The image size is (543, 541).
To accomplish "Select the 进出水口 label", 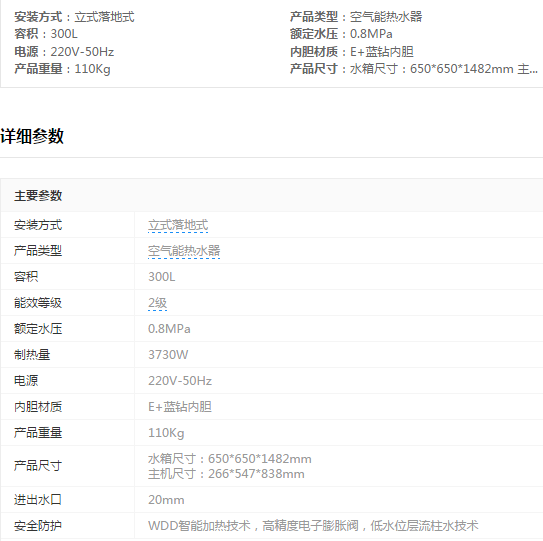I will click(38, 500).
